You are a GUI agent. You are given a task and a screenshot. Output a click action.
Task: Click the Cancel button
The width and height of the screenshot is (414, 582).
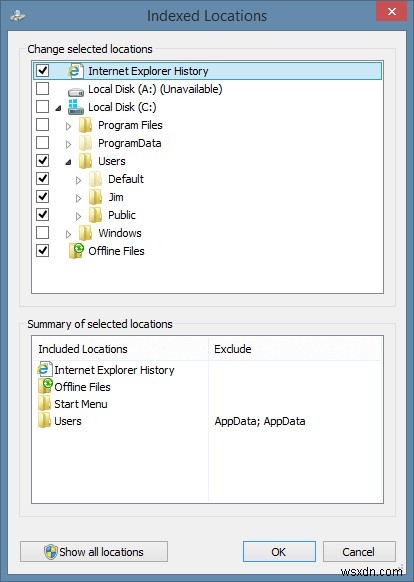(359, 552)
